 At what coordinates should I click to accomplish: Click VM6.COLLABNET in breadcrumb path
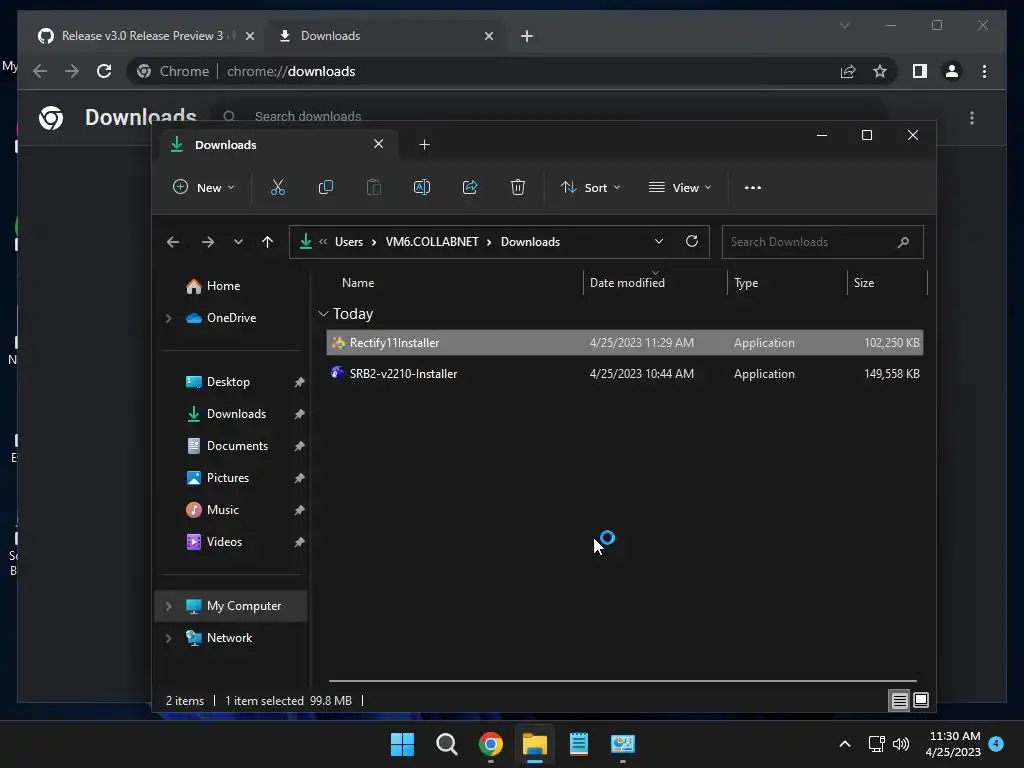432,242
